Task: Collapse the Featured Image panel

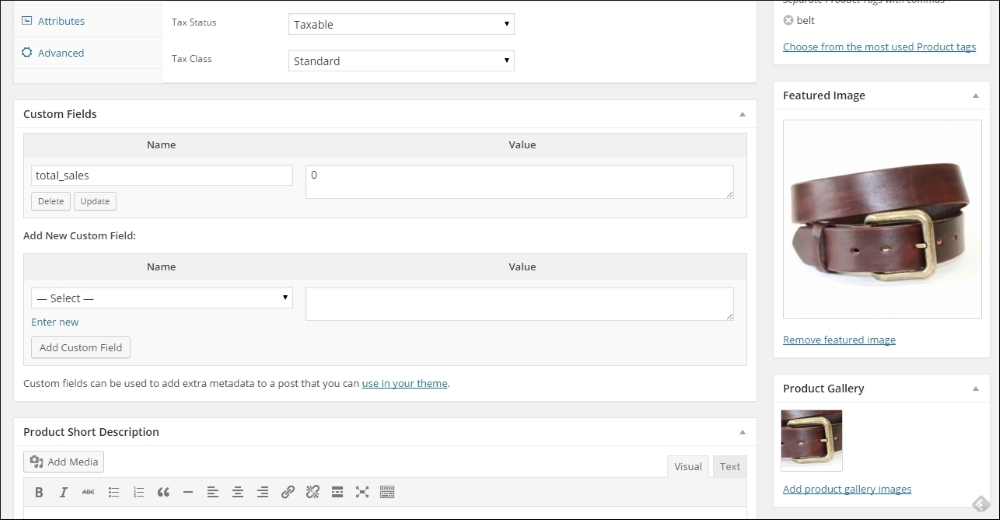Action: [976, 96]
